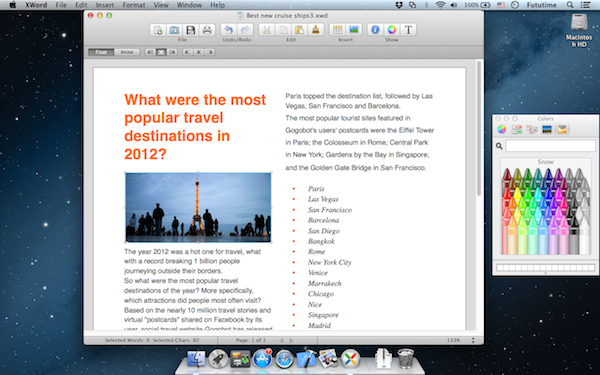Align floating image to the left
Image resolution: width=600 pixels, height=375 pixels.
[x=150, y=52]
